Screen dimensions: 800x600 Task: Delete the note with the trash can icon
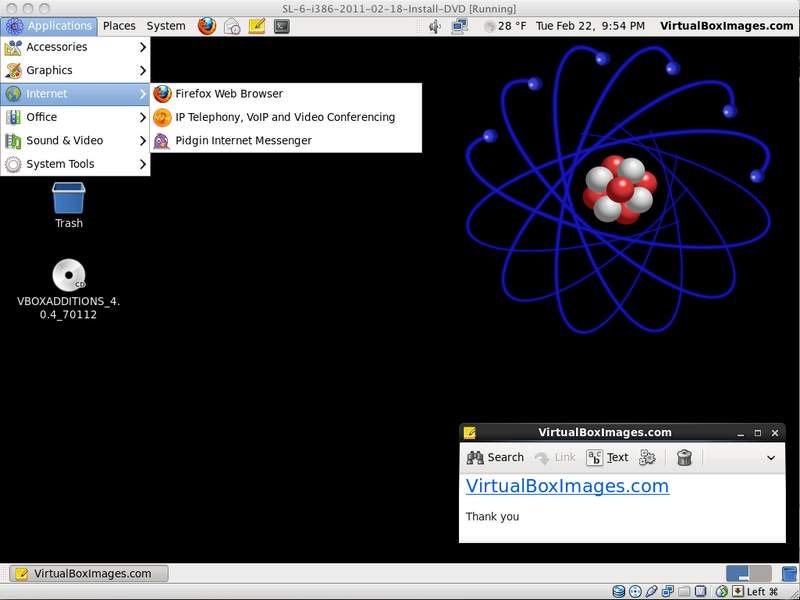pos(684,457)
